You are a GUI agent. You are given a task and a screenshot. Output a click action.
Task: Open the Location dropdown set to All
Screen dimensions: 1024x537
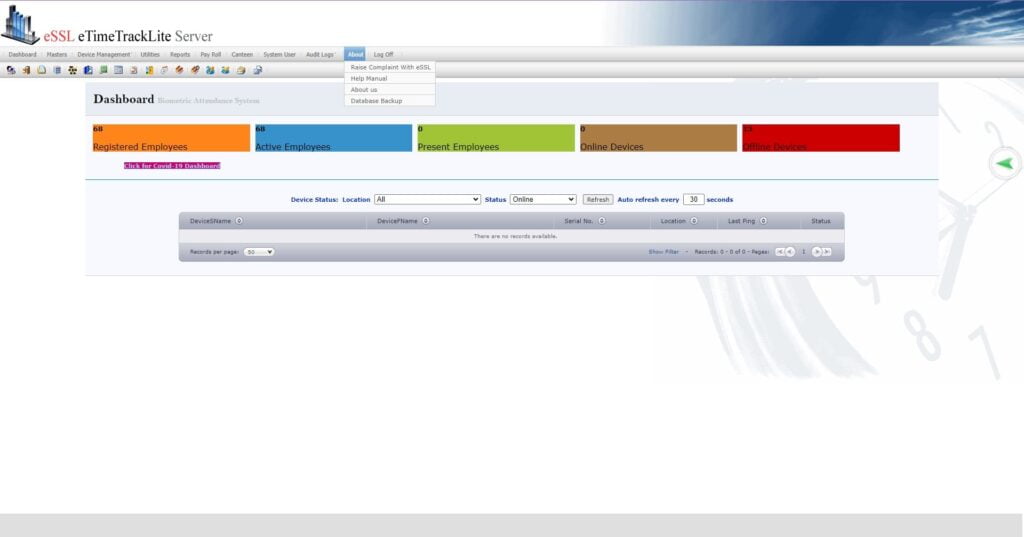coord(427,199)
